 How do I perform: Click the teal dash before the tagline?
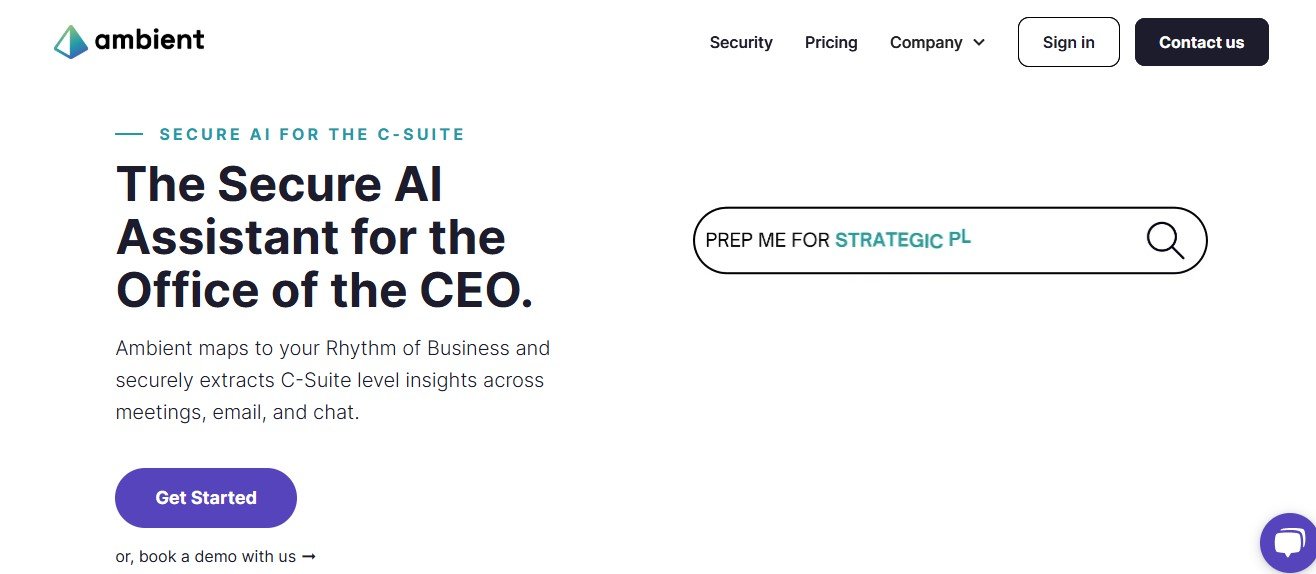pyautogui.click(x=129, y=133)
